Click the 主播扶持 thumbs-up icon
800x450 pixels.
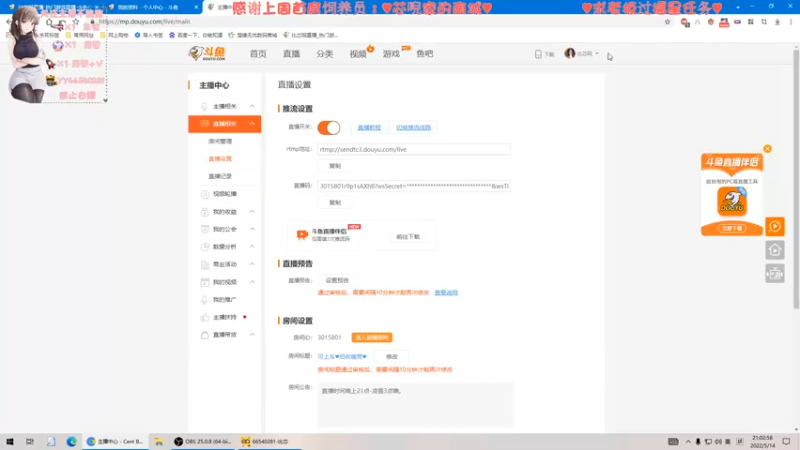205,317
